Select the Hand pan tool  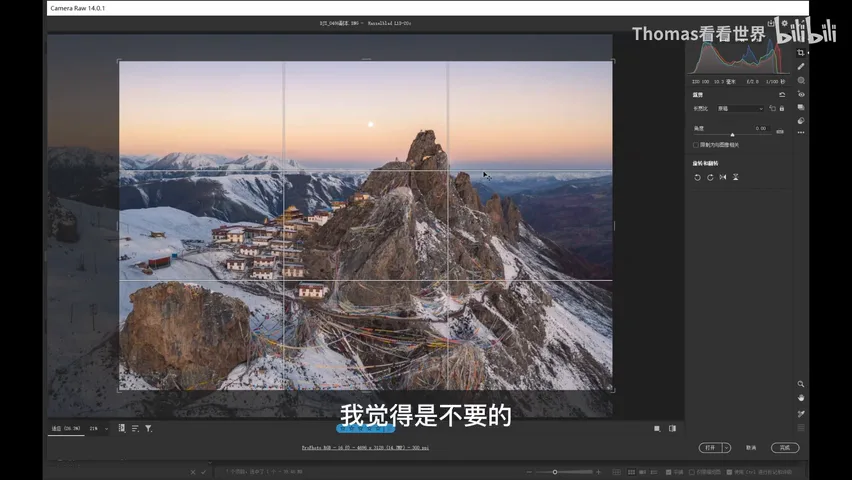801,398
